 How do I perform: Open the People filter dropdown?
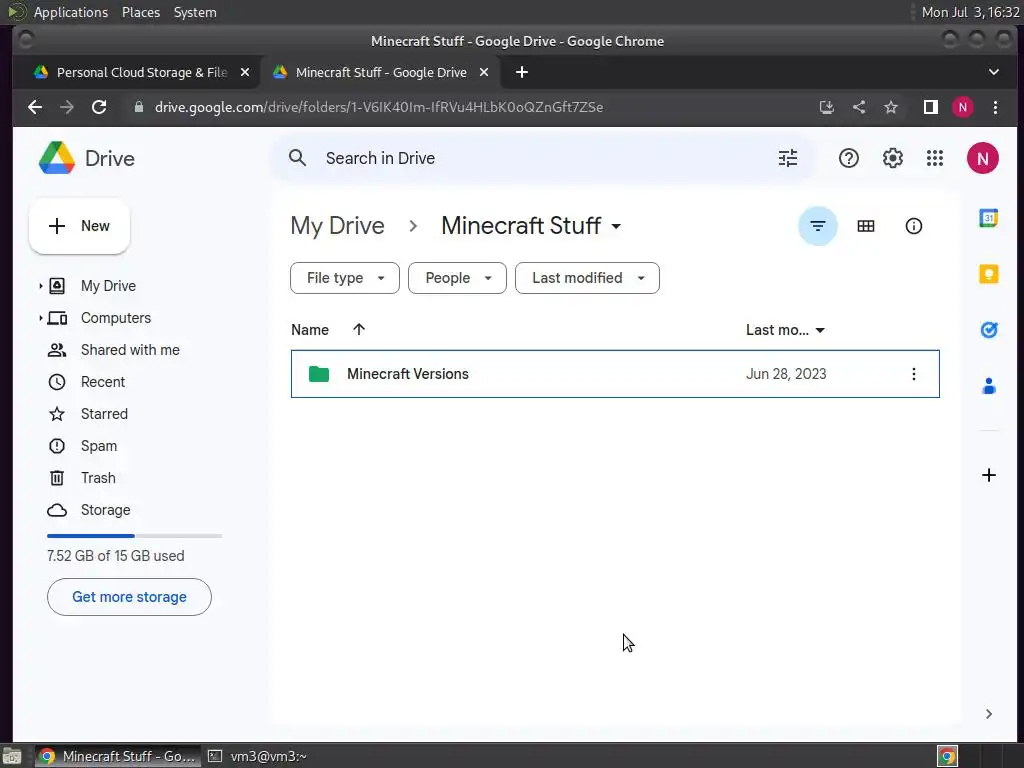457,278
